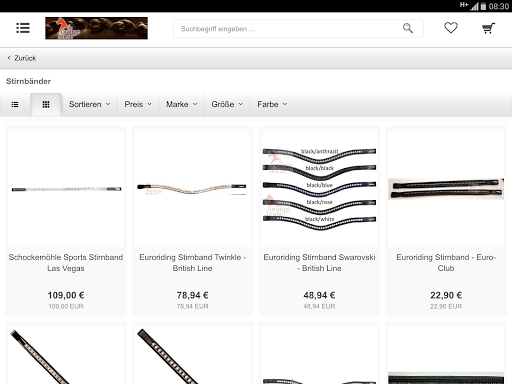Expand the Preis filter dropdown
This screenshot has width=512, height=384.
(x=138, y=104)
